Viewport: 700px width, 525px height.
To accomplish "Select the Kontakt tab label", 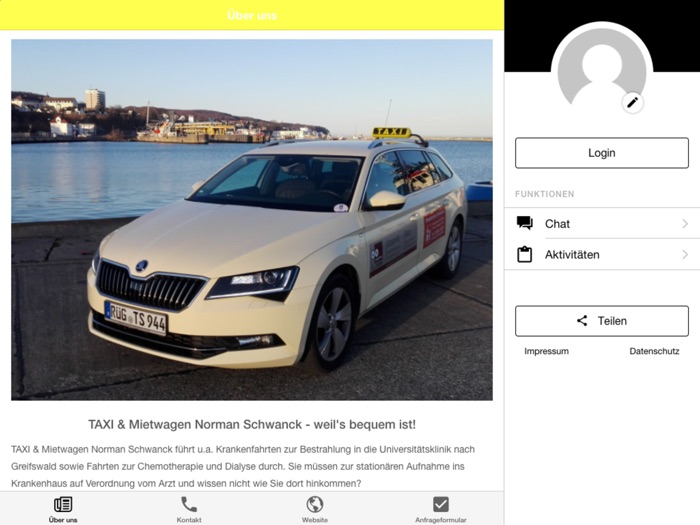I will click(189, 520).
